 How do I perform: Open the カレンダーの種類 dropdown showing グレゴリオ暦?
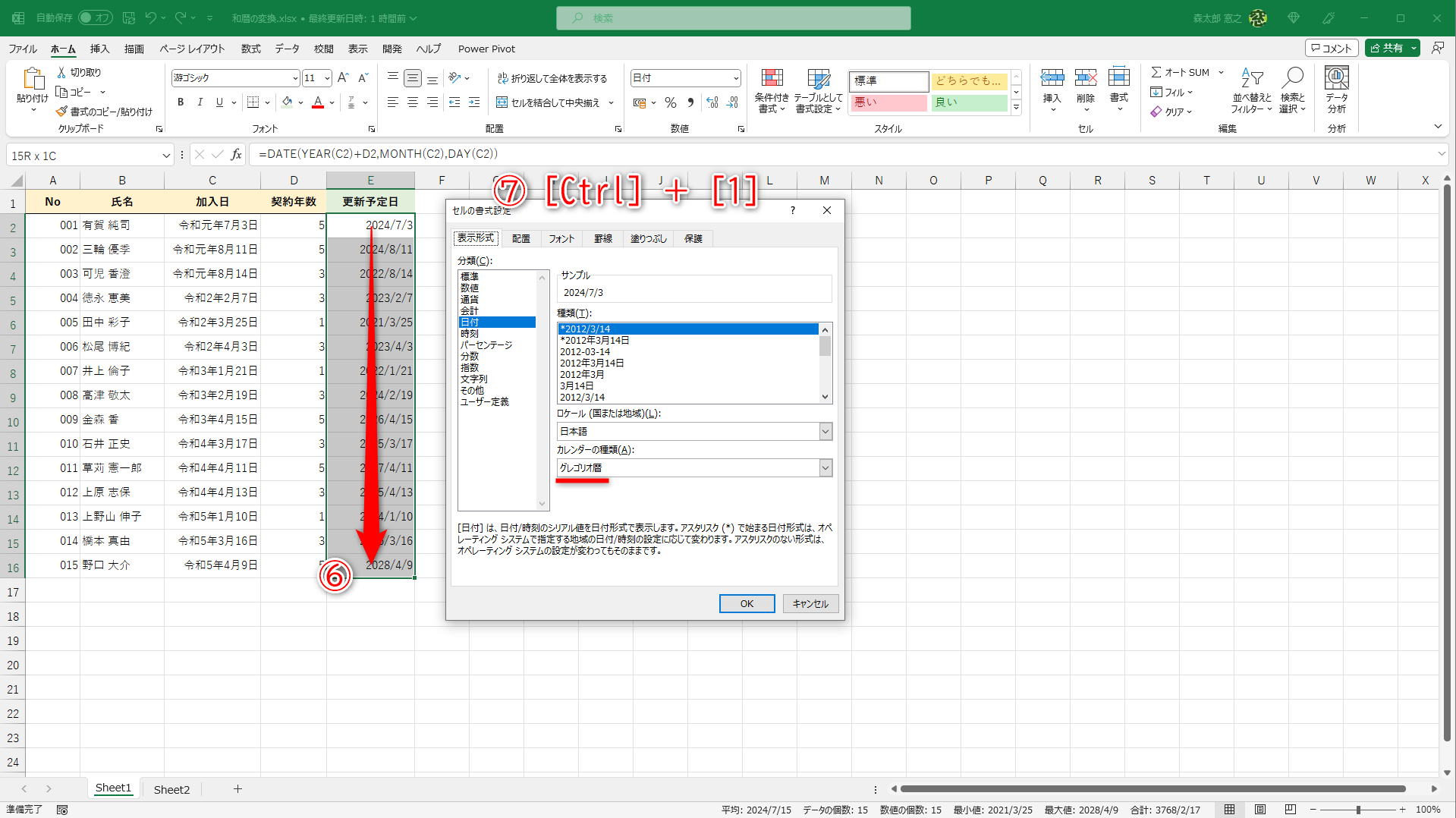pyautogui.click(x=825, y=468)
